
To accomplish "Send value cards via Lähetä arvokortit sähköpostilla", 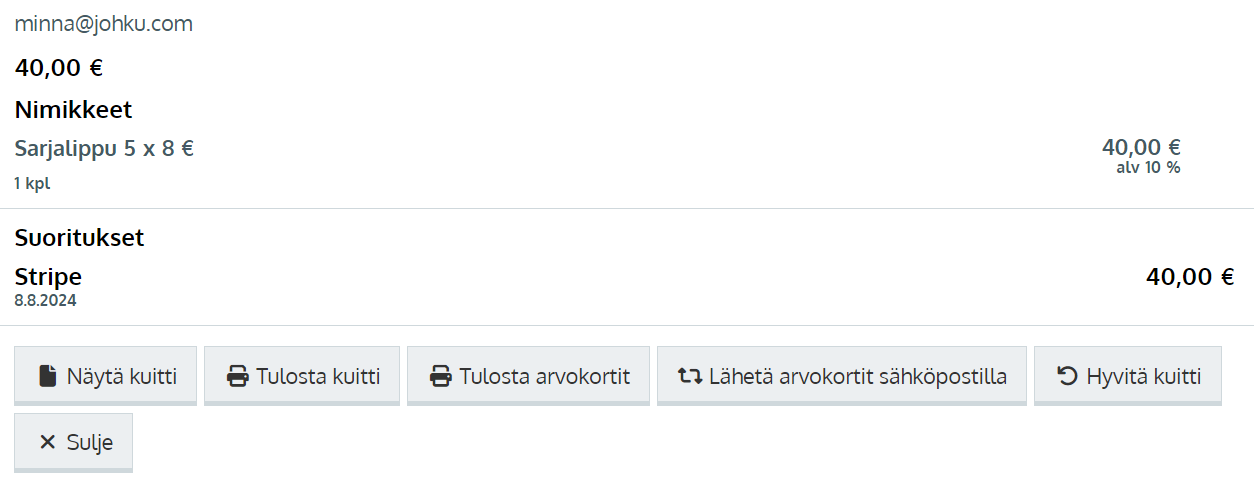I will click(858, 377).
